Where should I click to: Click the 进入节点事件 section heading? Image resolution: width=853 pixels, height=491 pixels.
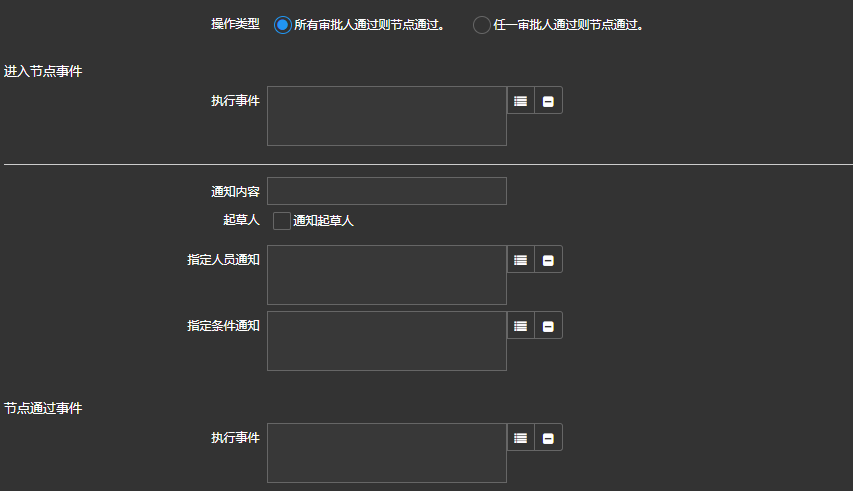pos(43,71)
